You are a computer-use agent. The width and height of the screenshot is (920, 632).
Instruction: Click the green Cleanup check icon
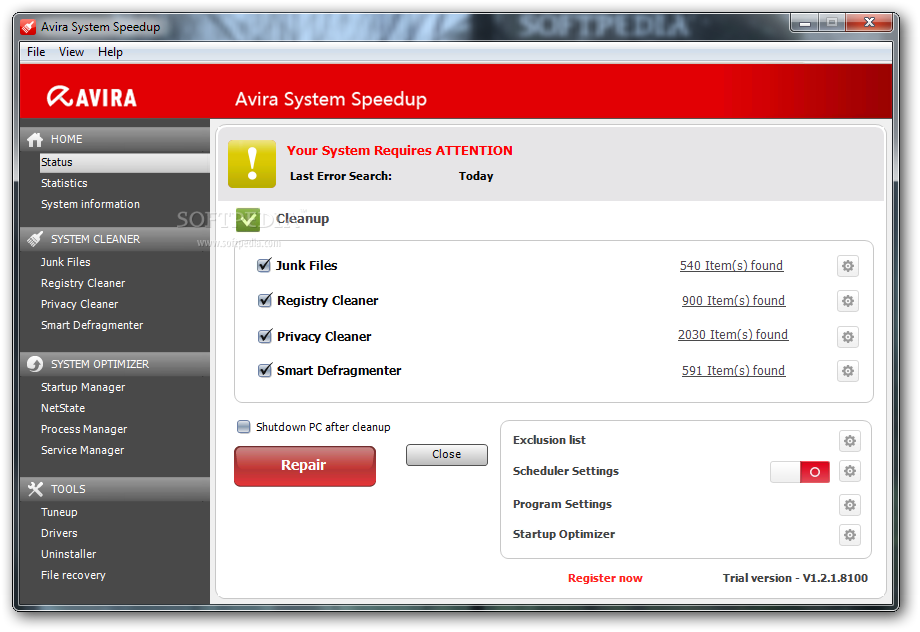pos(248,219)
